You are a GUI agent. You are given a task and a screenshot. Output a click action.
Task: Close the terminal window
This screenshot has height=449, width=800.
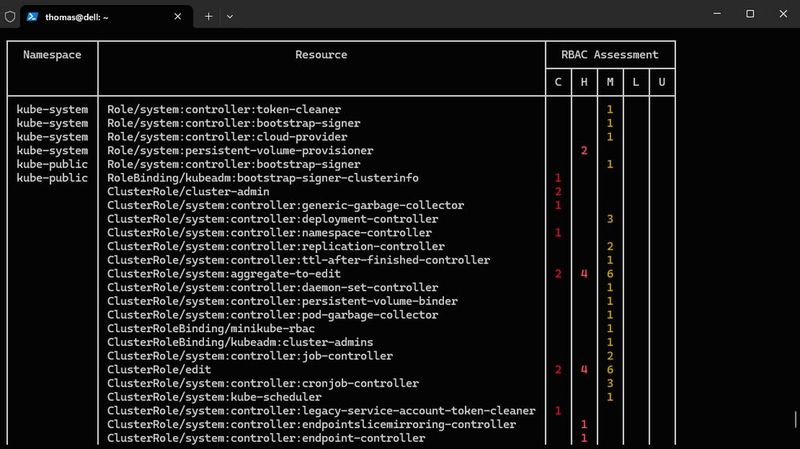point(783,14)
